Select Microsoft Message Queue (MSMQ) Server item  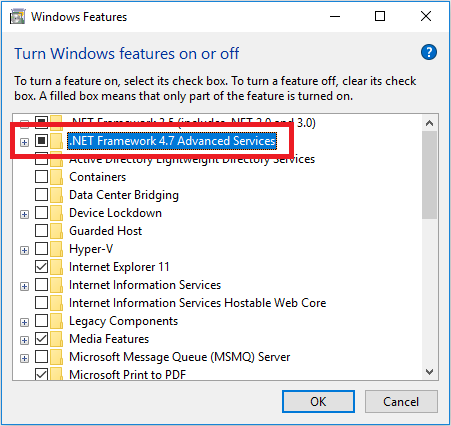coord(180,357)
